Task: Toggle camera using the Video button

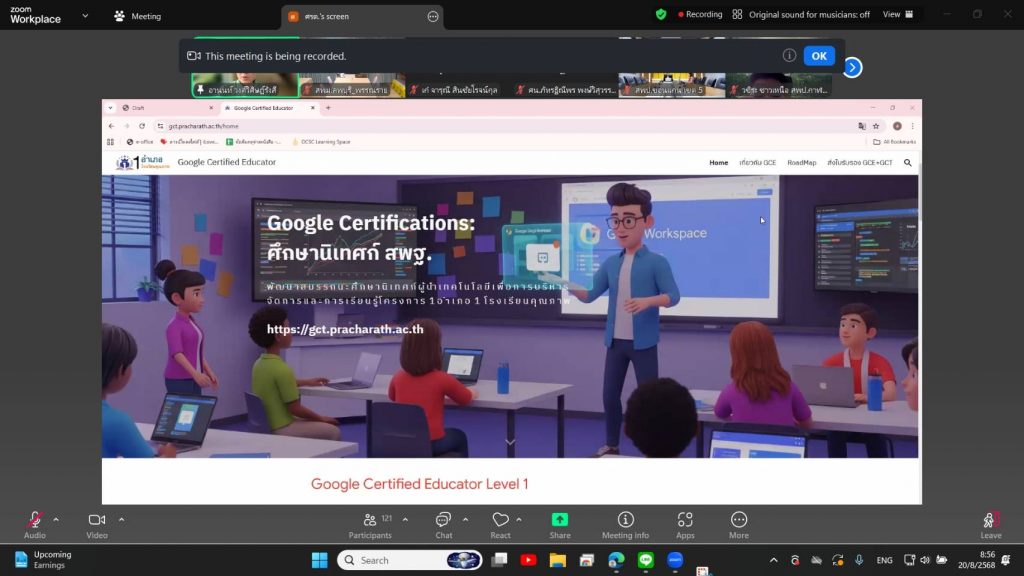Action: click(x=97, y=524)
